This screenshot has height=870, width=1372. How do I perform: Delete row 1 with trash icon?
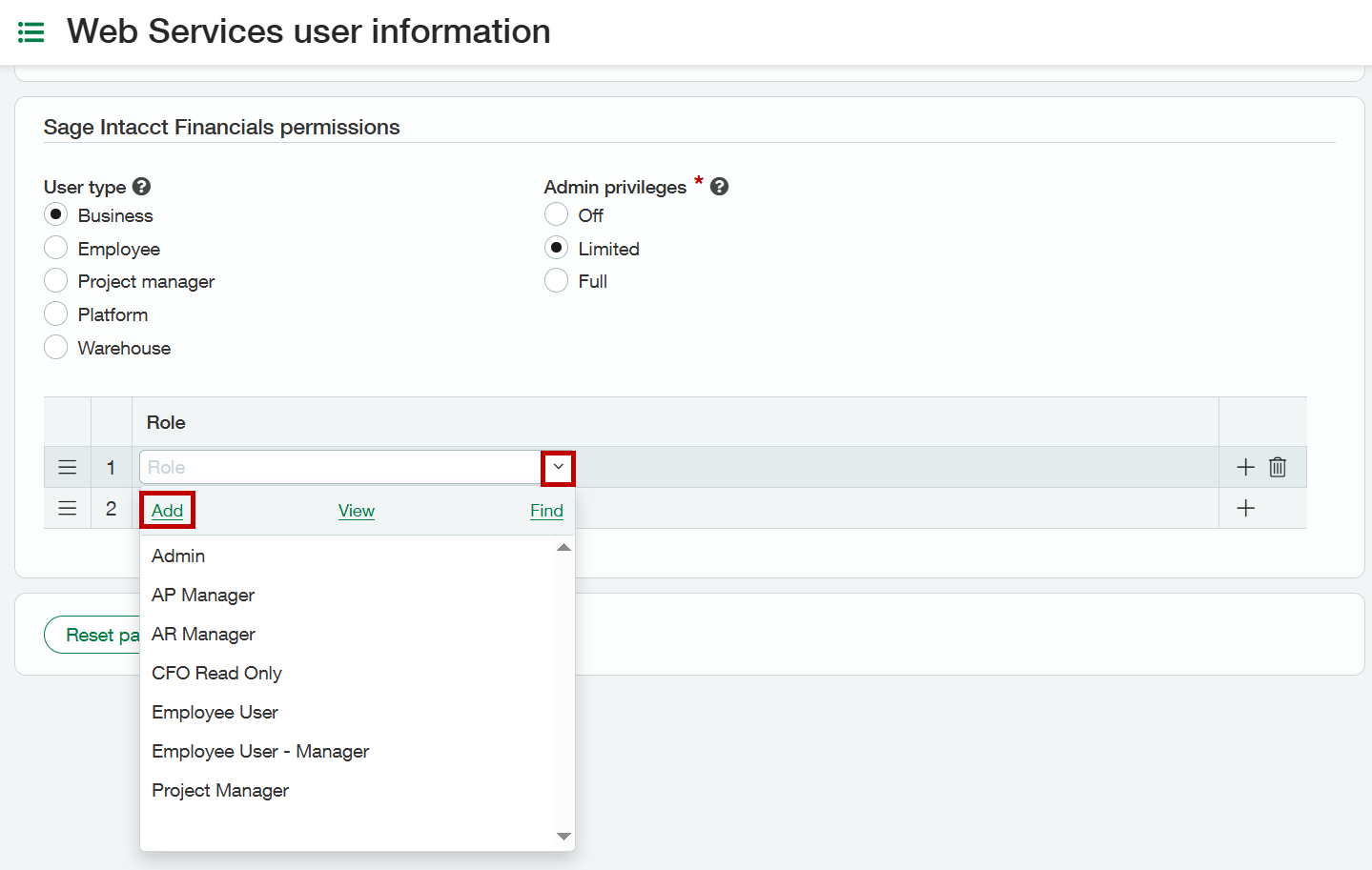(x=1278, y=467)
